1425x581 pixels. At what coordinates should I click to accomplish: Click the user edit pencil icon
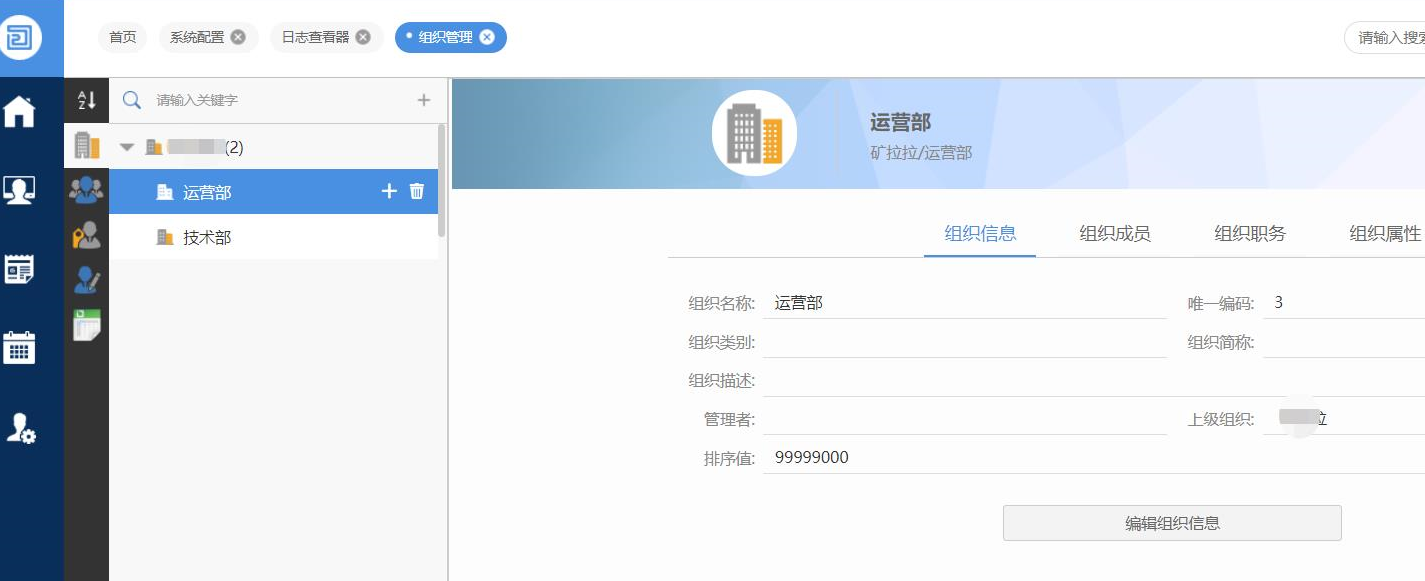87,280
